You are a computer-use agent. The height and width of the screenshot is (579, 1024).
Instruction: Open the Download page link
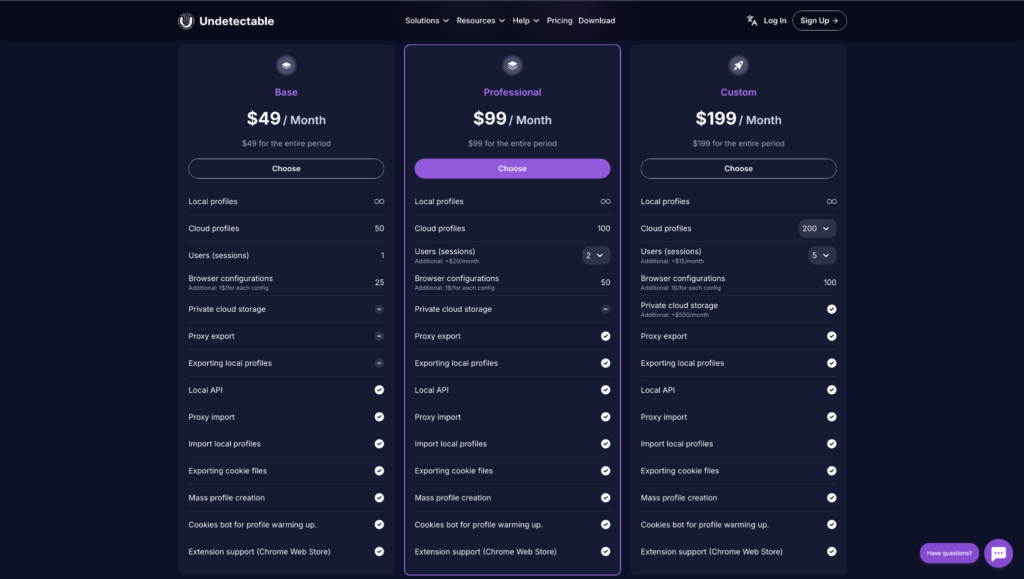point(596,21)
